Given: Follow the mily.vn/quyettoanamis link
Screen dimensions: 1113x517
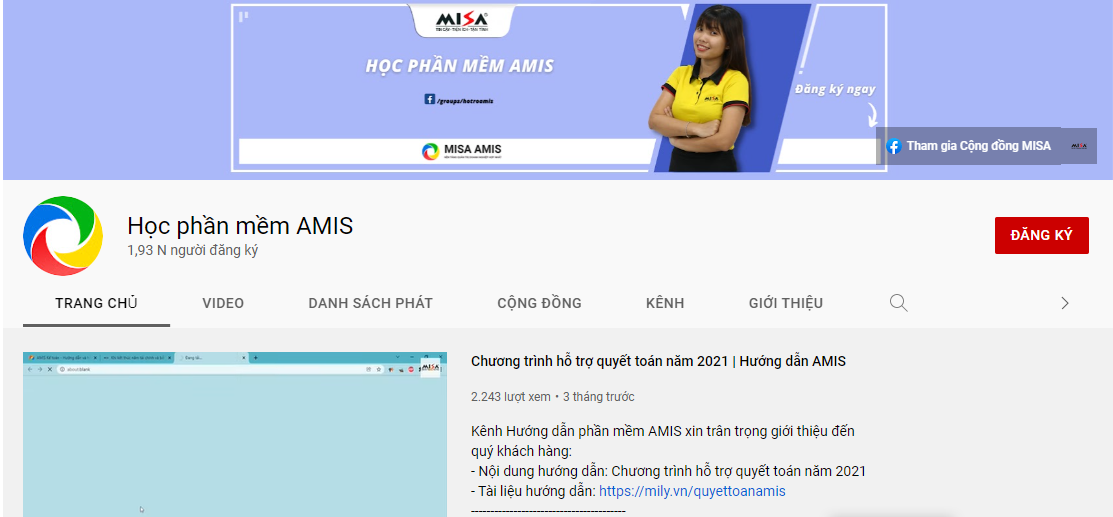Looking at the screenshot, I should [692, 491].
